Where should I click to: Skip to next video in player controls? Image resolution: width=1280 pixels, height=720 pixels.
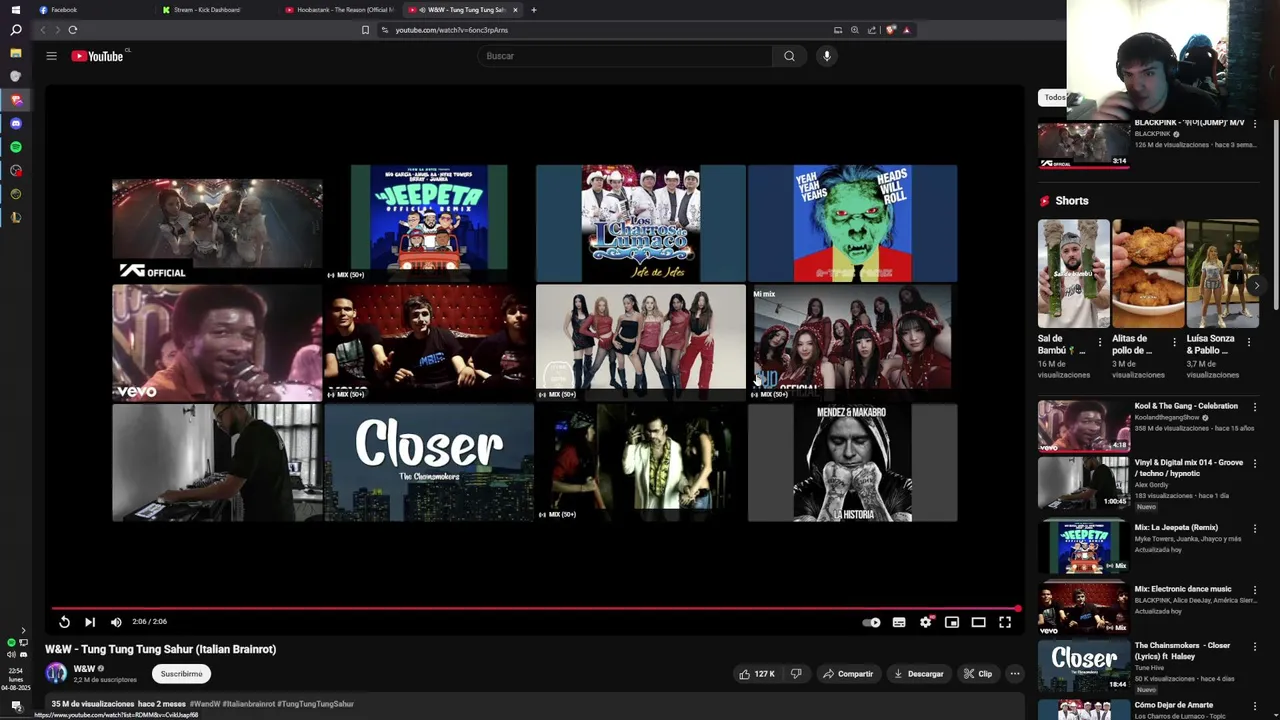[x=90, y=622]
